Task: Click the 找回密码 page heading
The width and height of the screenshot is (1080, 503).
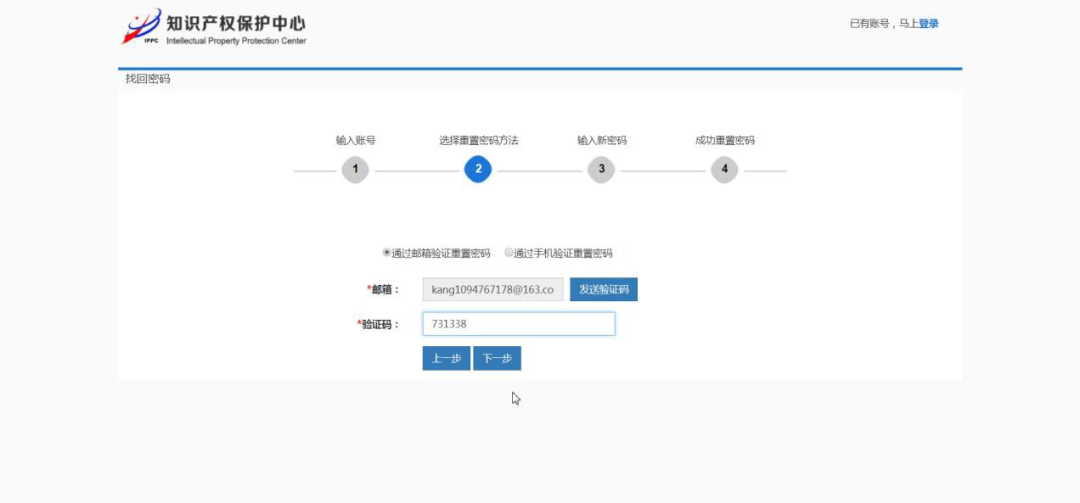Action: coord(148,79)
